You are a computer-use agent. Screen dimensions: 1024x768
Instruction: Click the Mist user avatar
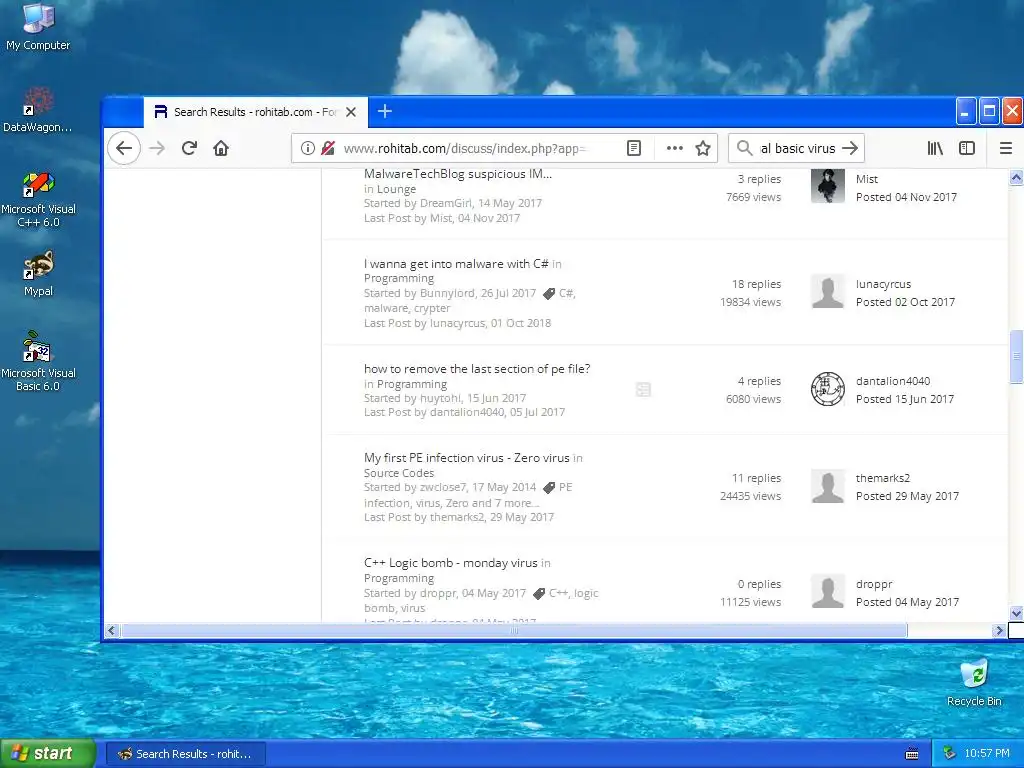[x=827, y=186]
